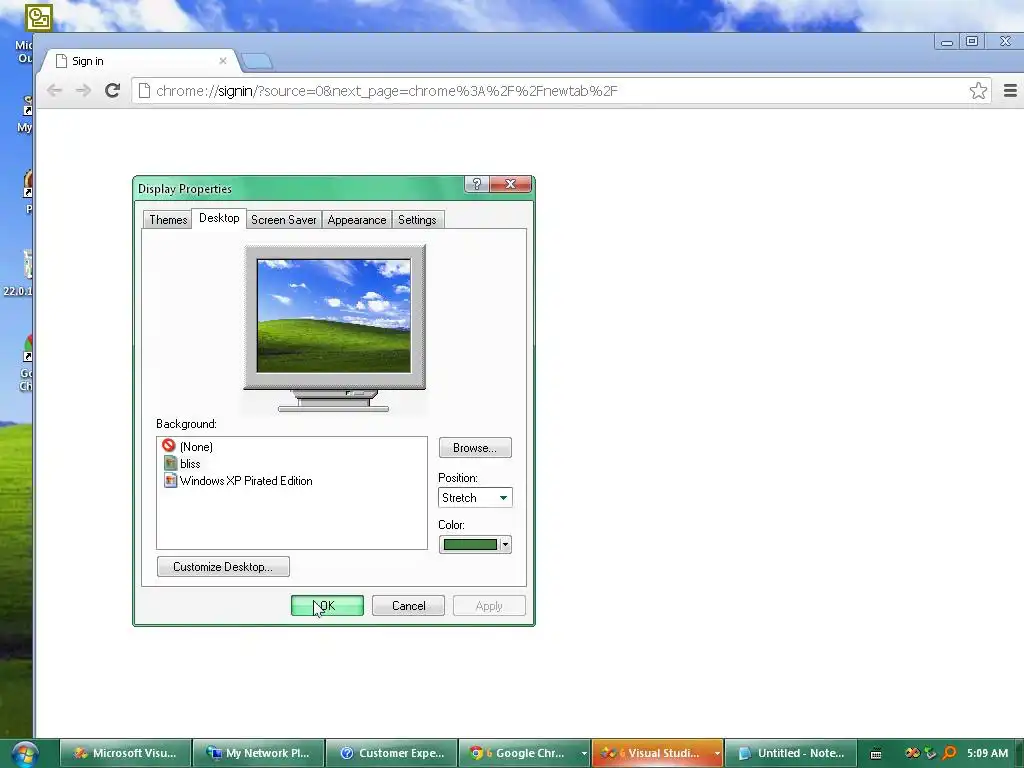Click the Cancel button
1024x768 pixels.
[408, 605]
